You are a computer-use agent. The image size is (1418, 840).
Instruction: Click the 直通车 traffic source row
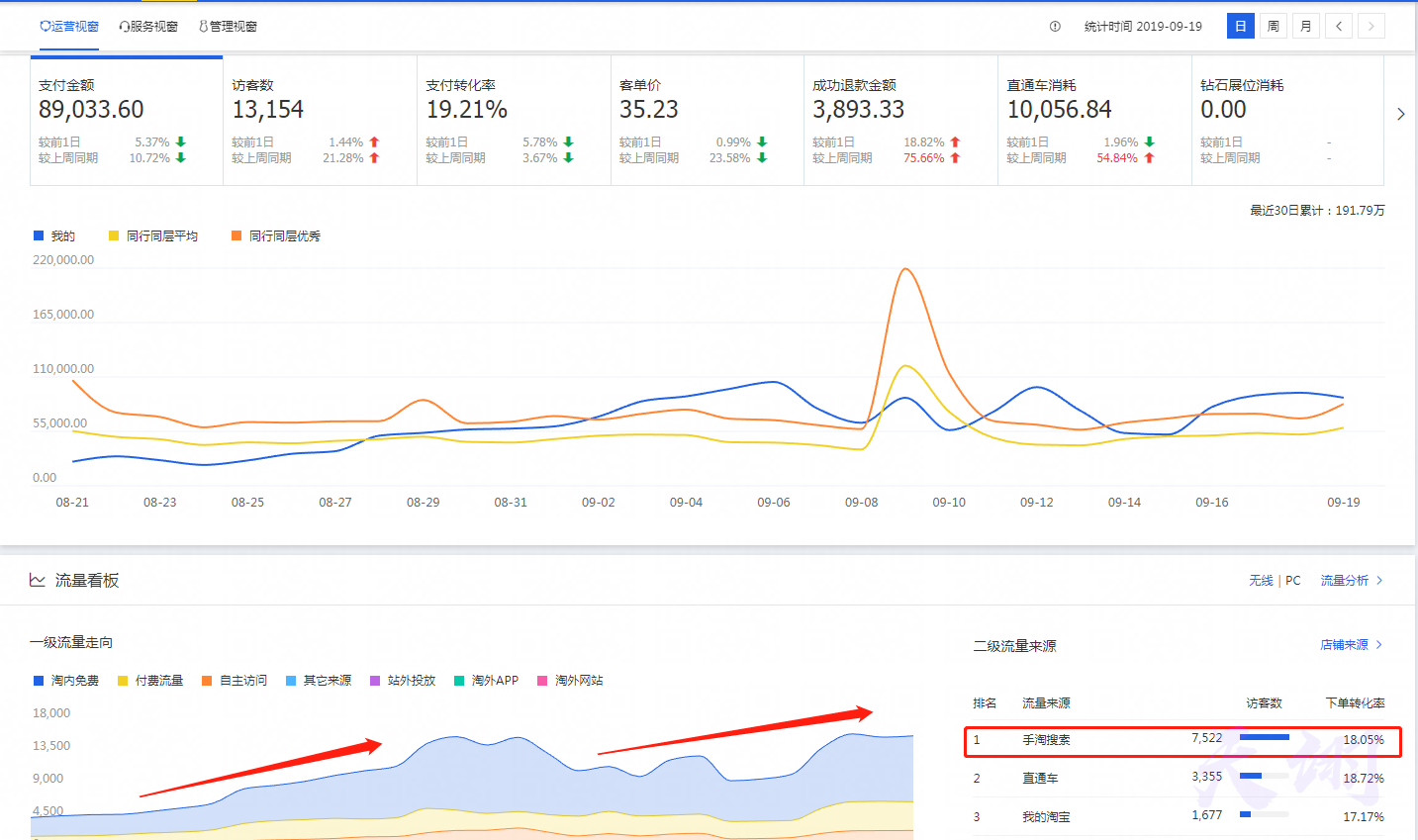[x=1179, y=779]
